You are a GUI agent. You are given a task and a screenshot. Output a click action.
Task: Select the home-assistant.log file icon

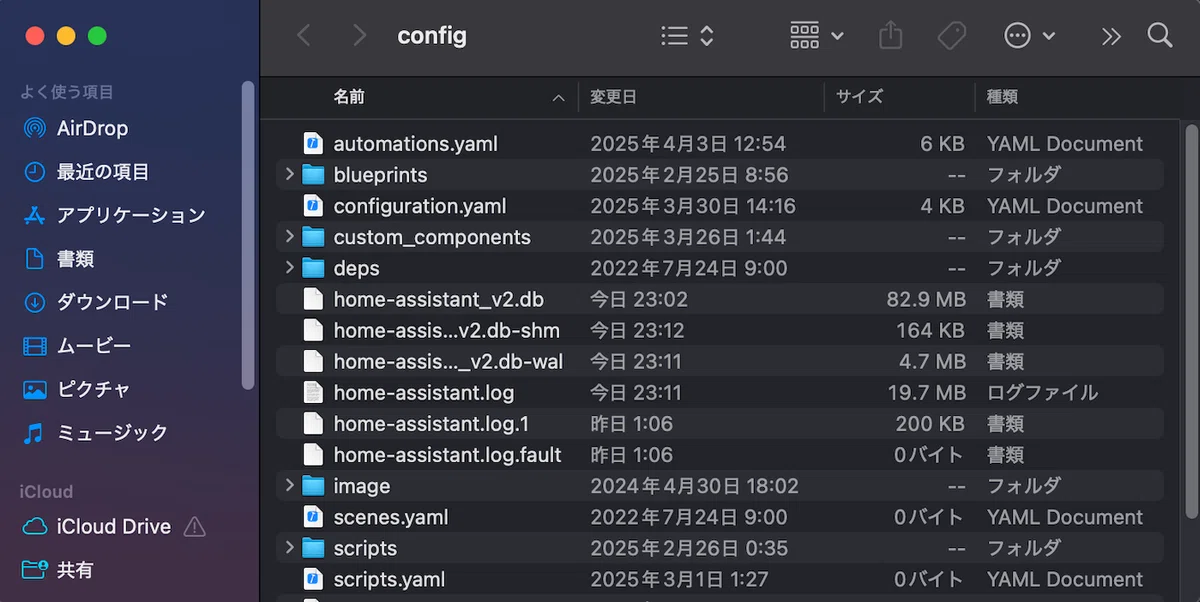tap(314, 393)
